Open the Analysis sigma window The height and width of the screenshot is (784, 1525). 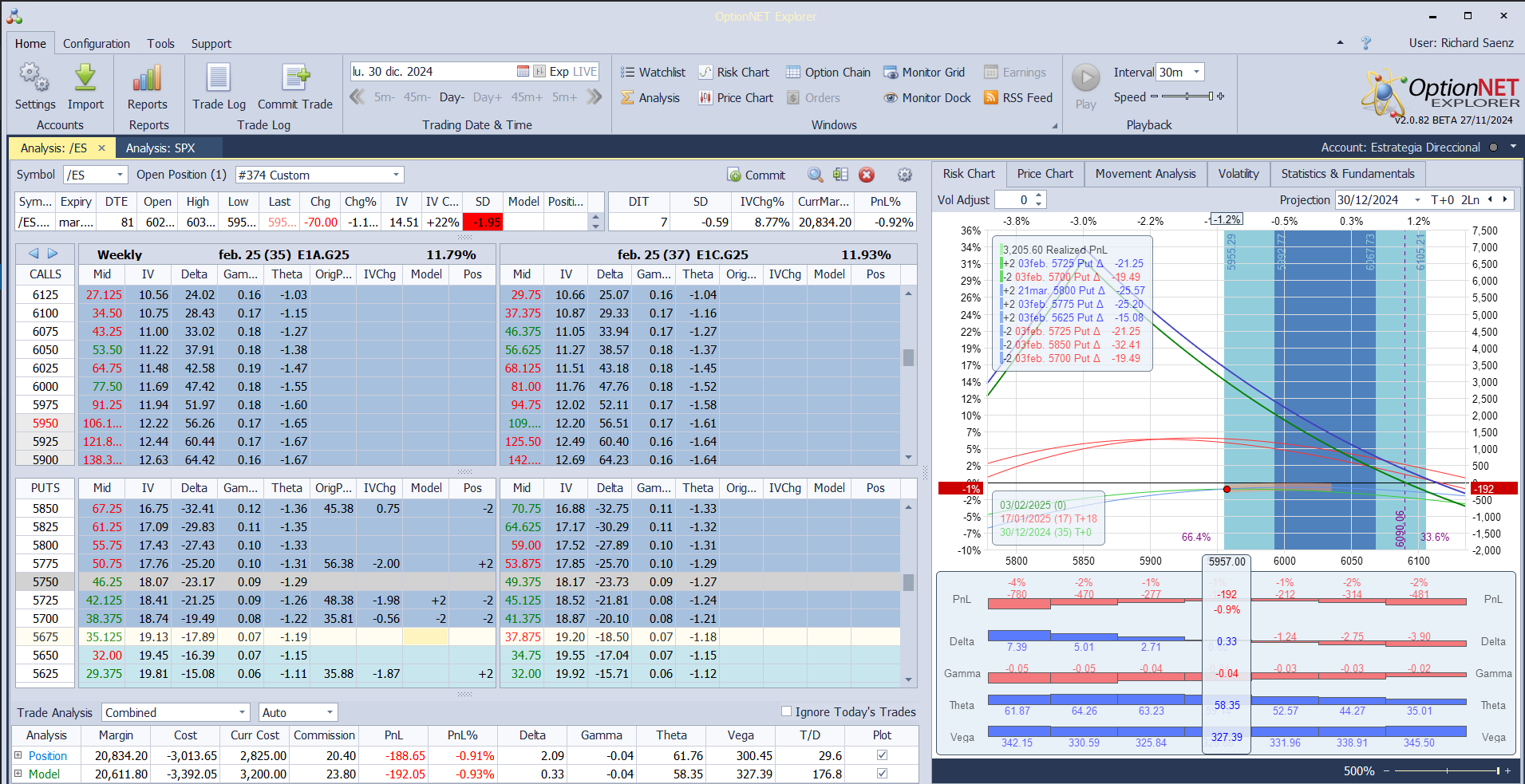pos(650,98)
